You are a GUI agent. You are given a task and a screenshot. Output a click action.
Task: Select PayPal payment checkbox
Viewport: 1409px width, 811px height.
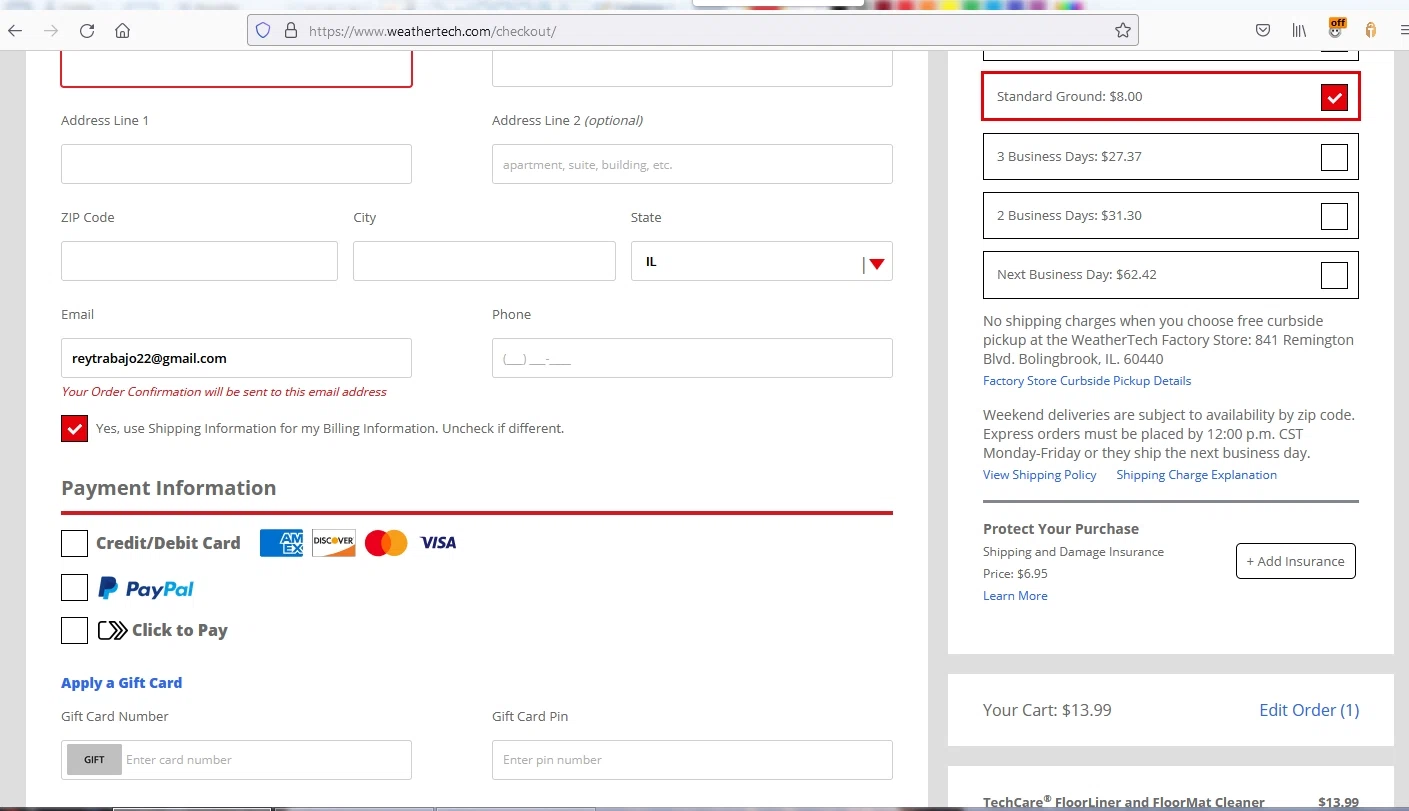(x=74, y=587)
